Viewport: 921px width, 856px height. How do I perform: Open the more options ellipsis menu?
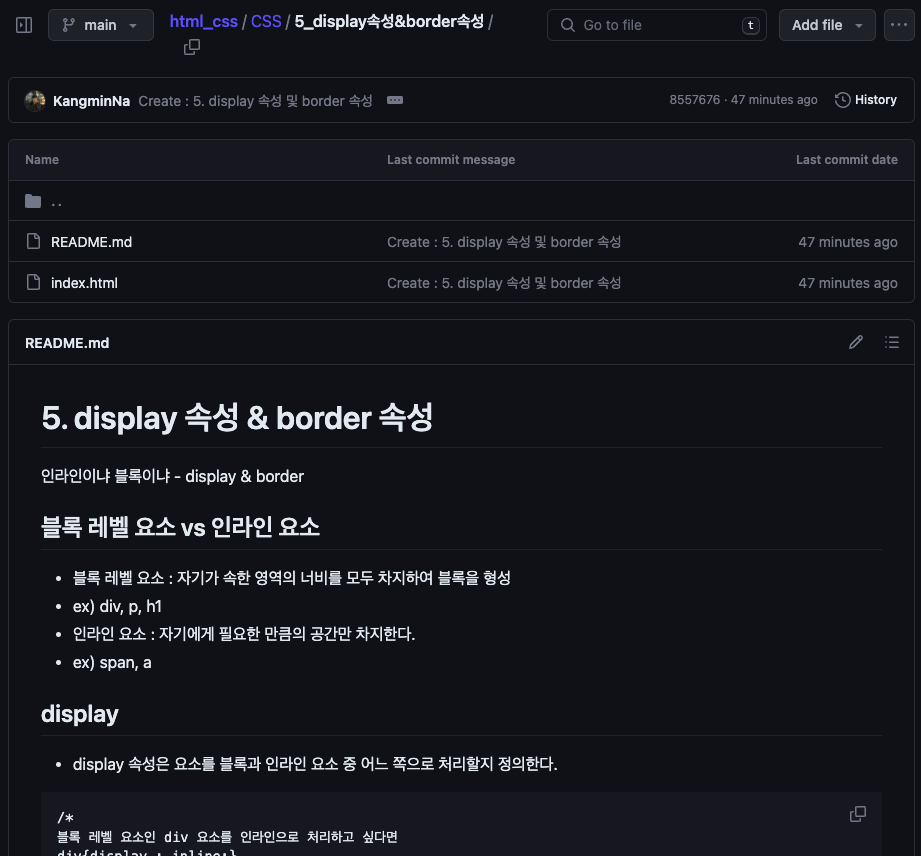pyautogui.click(x=899, y=25)
